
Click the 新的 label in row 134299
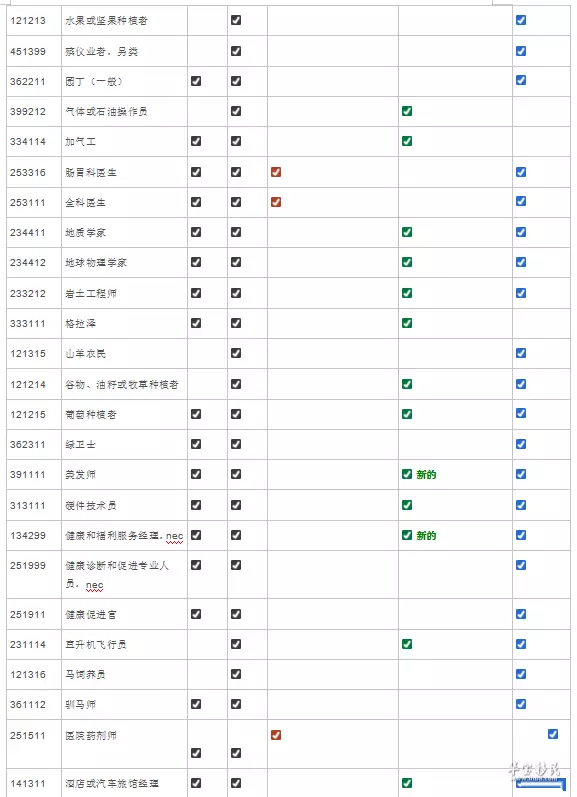coord(426,535)
